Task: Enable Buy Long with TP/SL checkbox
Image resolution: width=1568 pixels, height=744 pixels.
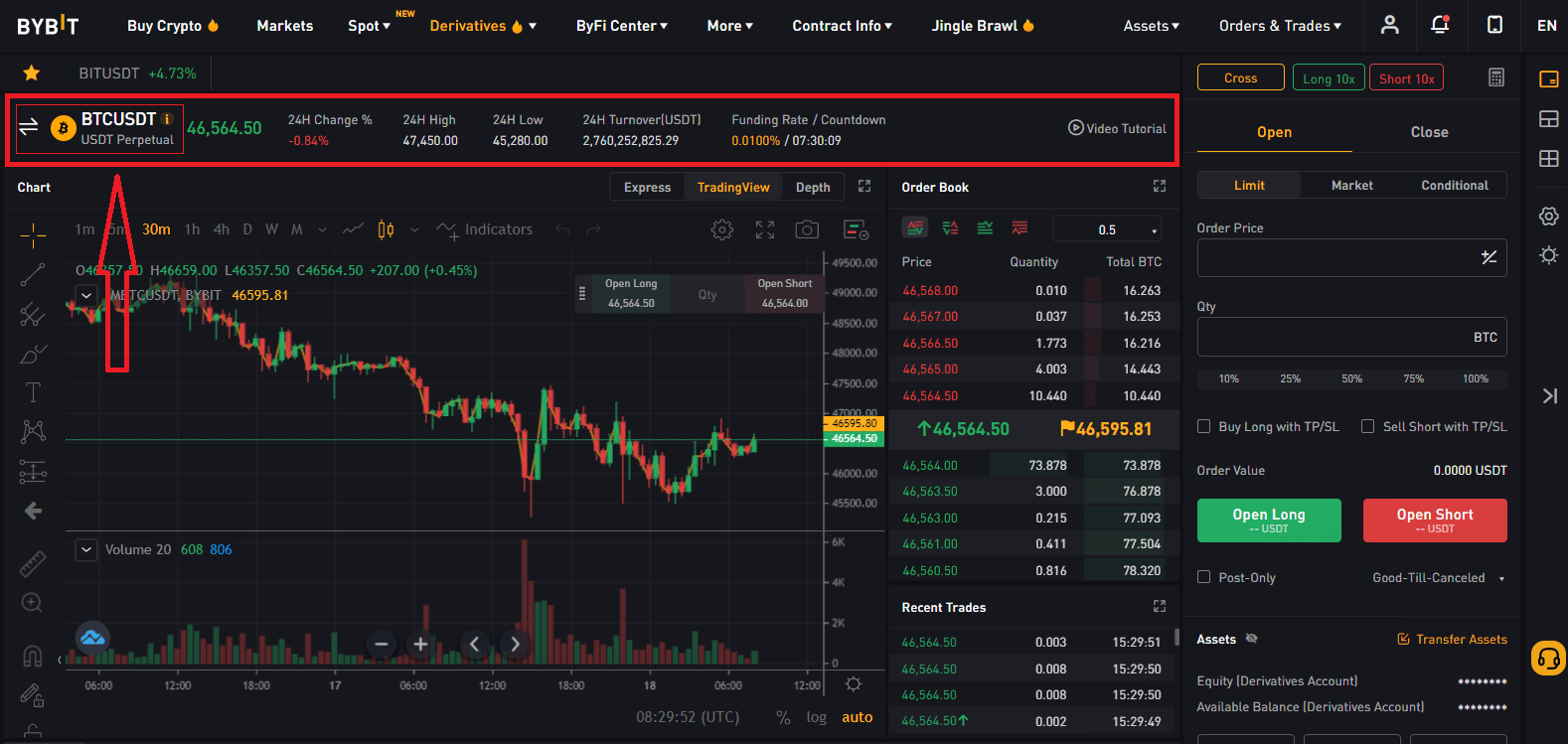Action: pos(1204,426)
